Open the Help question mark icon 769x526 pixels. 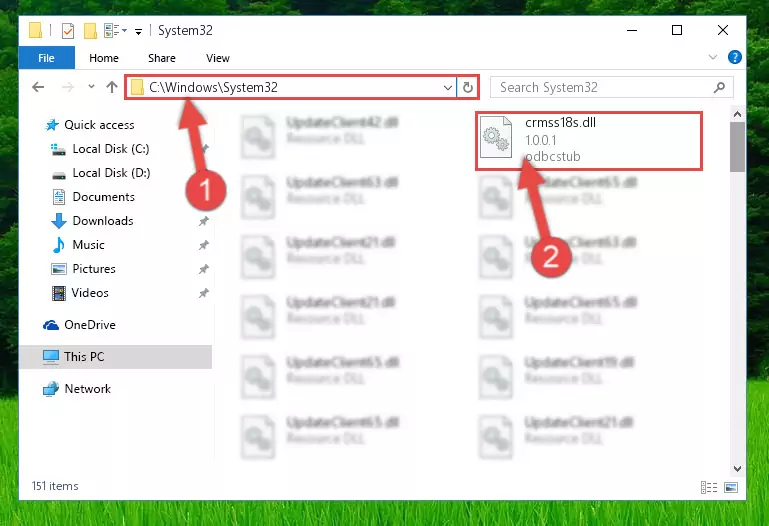tap(734, 57)
